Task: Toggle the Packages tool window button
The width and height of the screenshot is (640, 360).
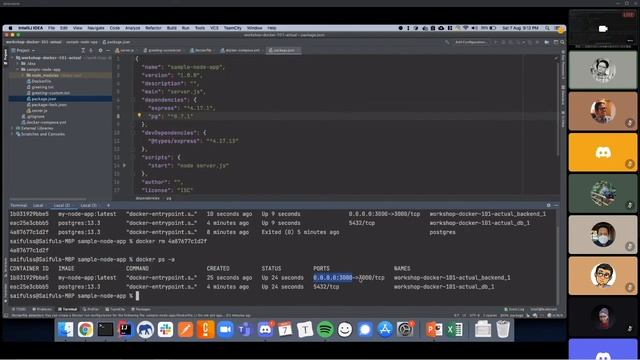Action: click(x=141, y=309)
